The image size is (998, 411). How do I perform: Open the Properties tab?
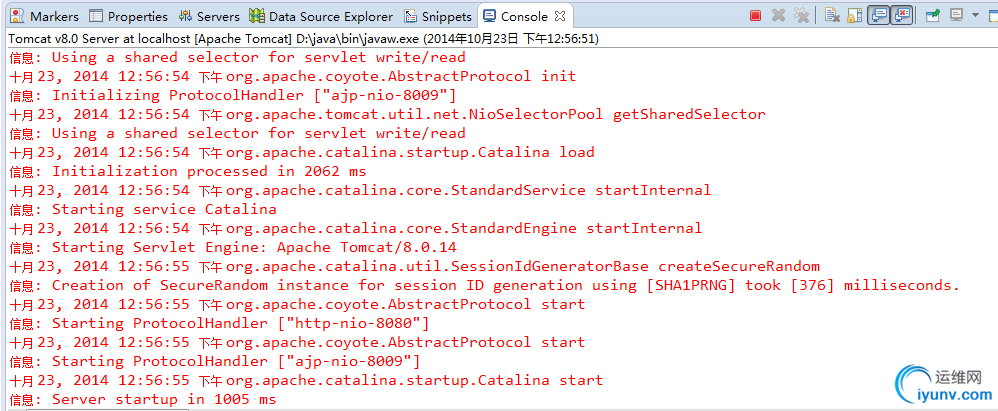[x=128, y=16]
